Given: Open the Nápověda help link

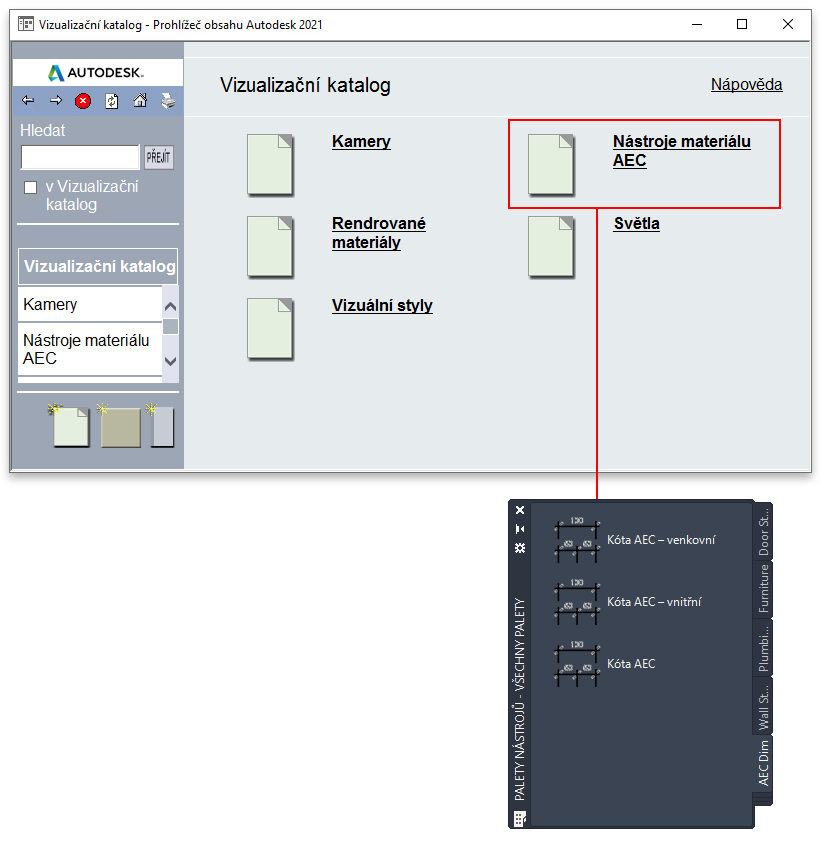Looking at the screenshot, I should click(x=746, y=85).
